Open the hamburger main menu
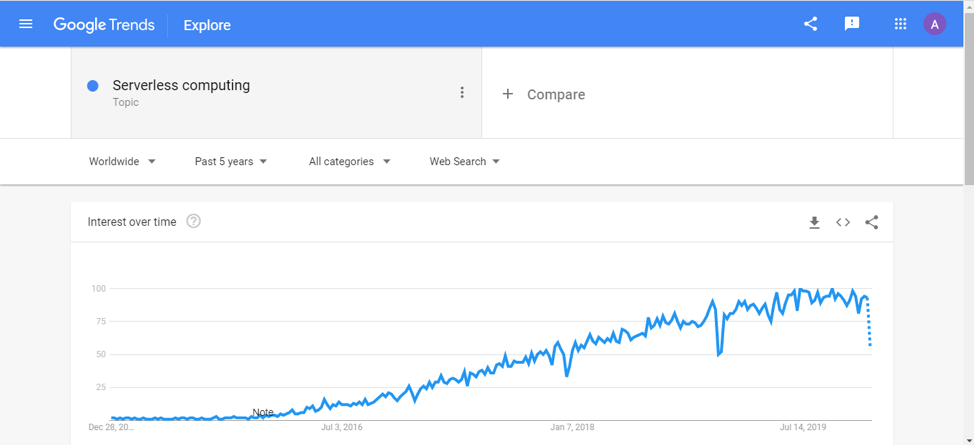Screen dimensions: 974x445 [25, 24]
